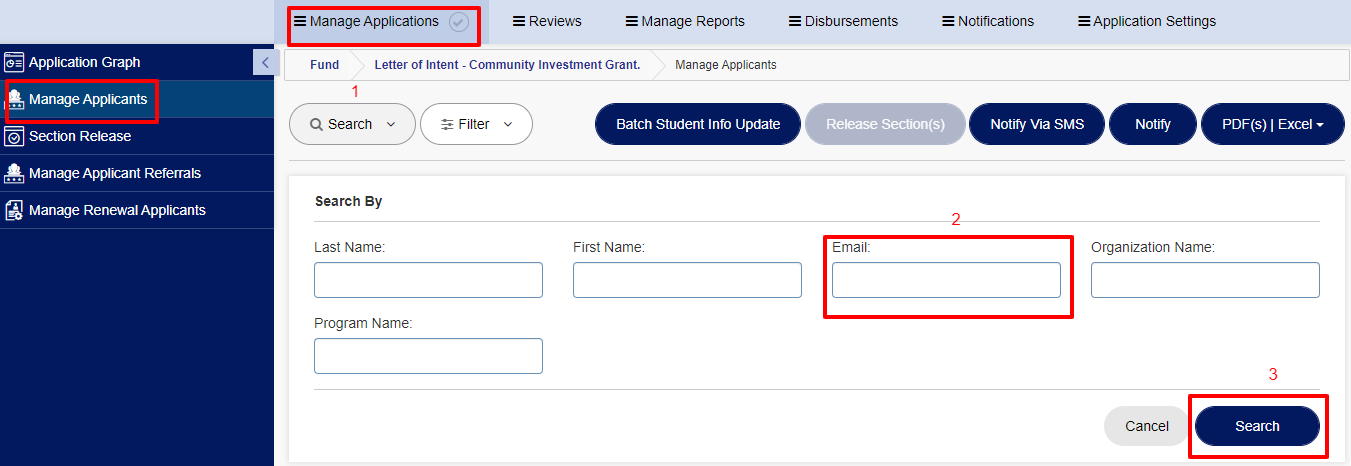Viewport: 1351px width, 466px height.
Task: Click into the Last Name field
Action: click(x=428, y=280)
